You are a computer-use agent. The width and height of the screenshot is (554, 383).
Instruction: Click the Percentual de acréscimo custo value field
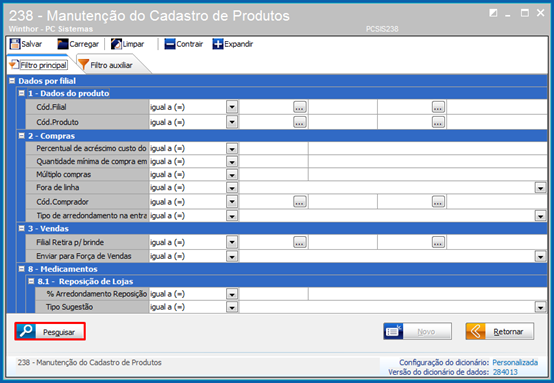pos(273,149)
